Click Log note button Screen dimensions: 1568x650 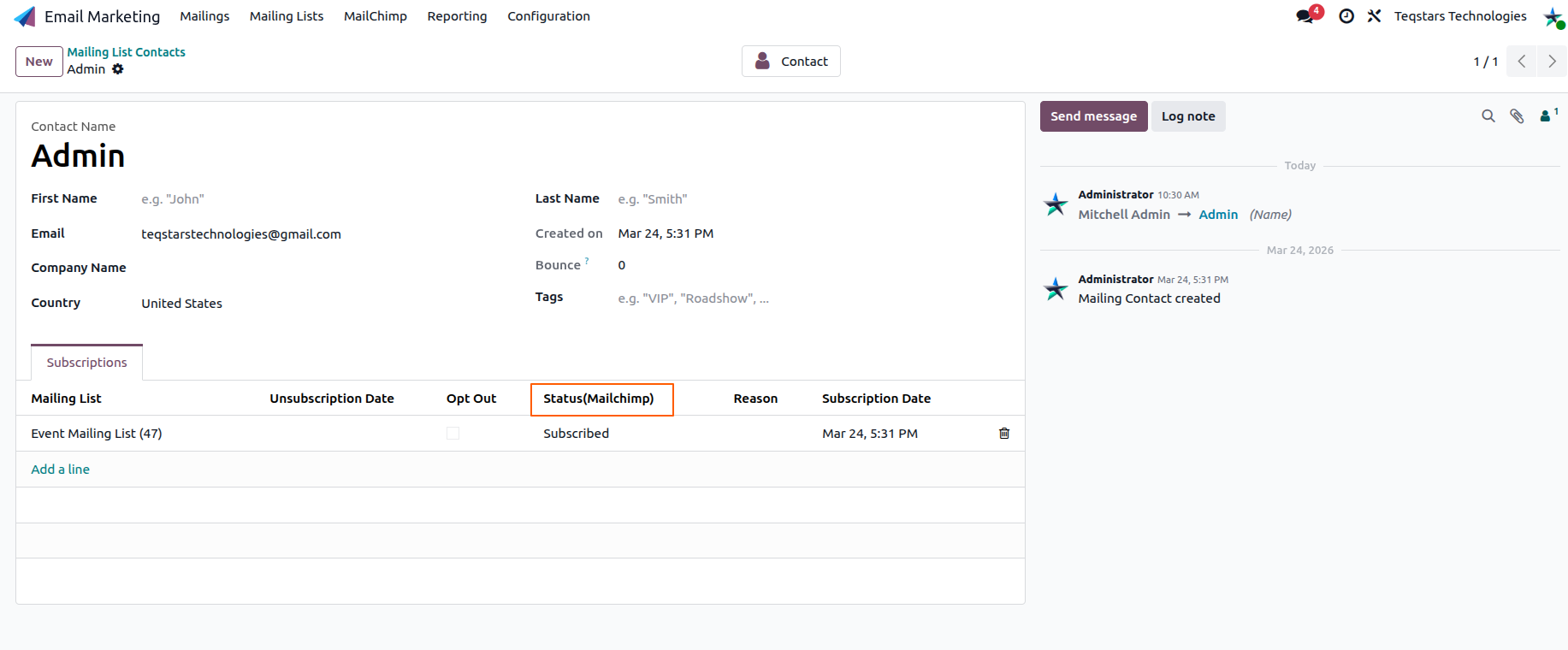click(x=1188, y=116)
